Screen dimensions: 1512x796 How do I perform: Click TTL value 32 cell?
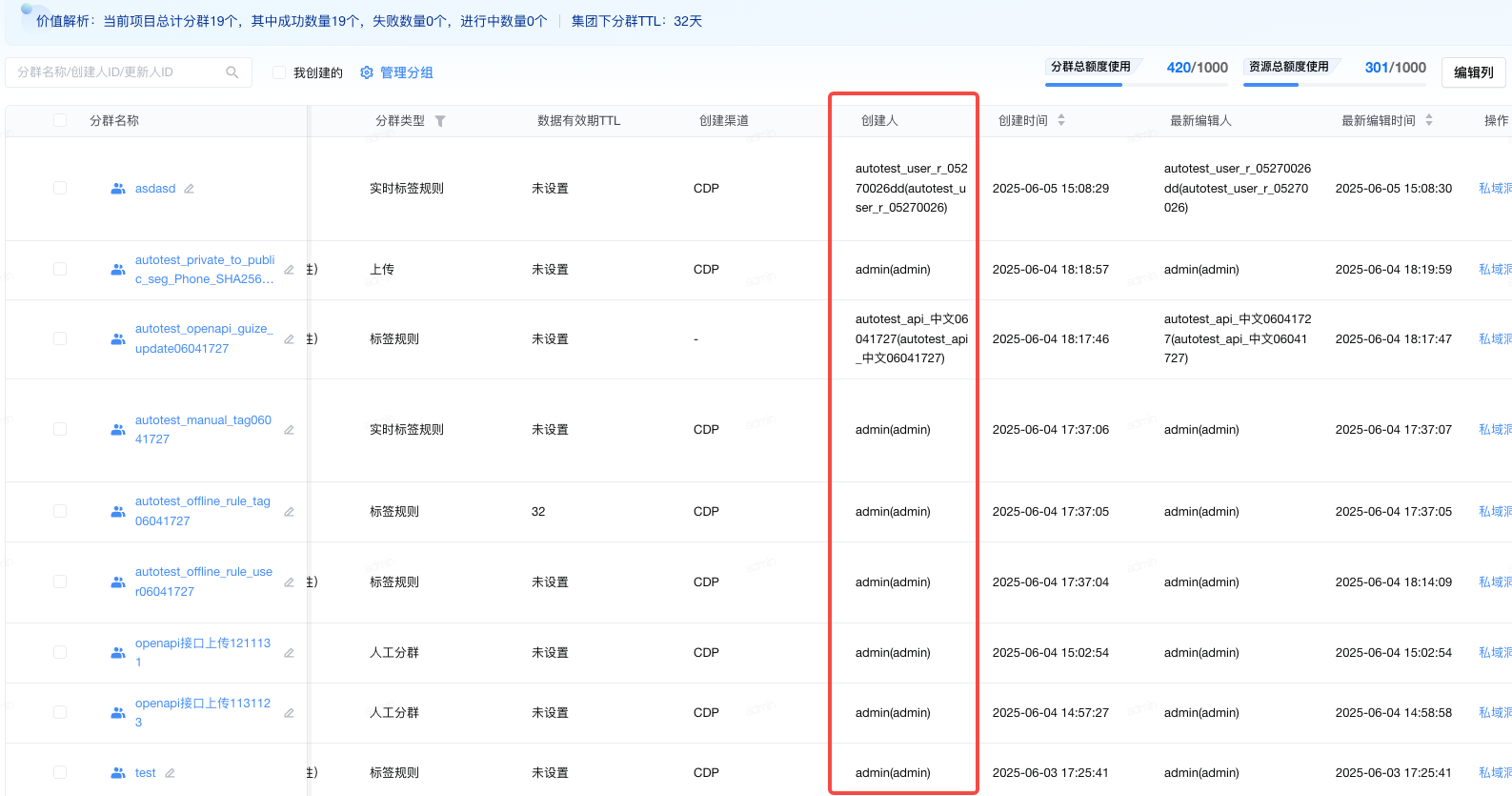tap(538, 512)
